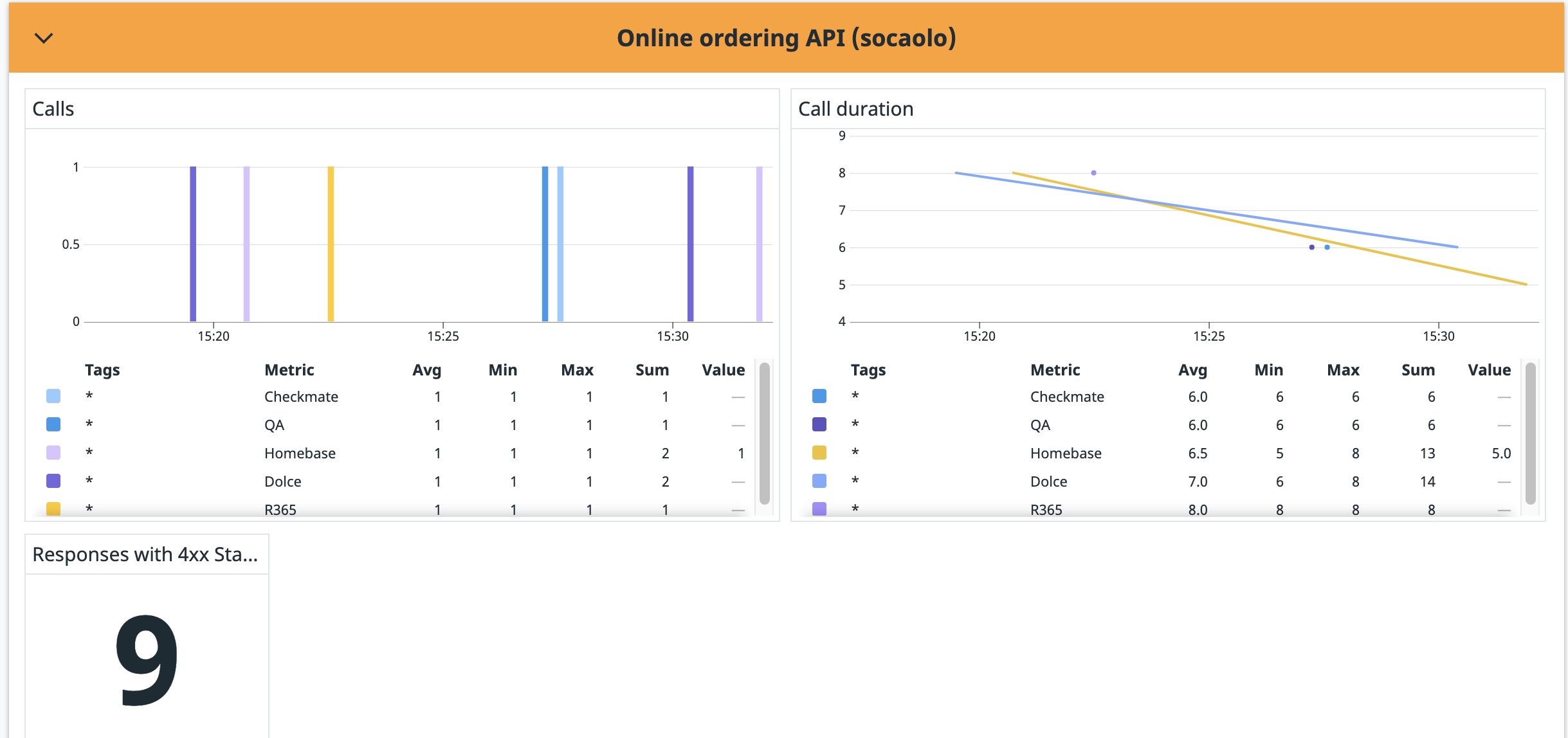This screenshot has height=738, width=1568.
Task: Sort Calls legend by Min column
Action: tap(503, 370)
